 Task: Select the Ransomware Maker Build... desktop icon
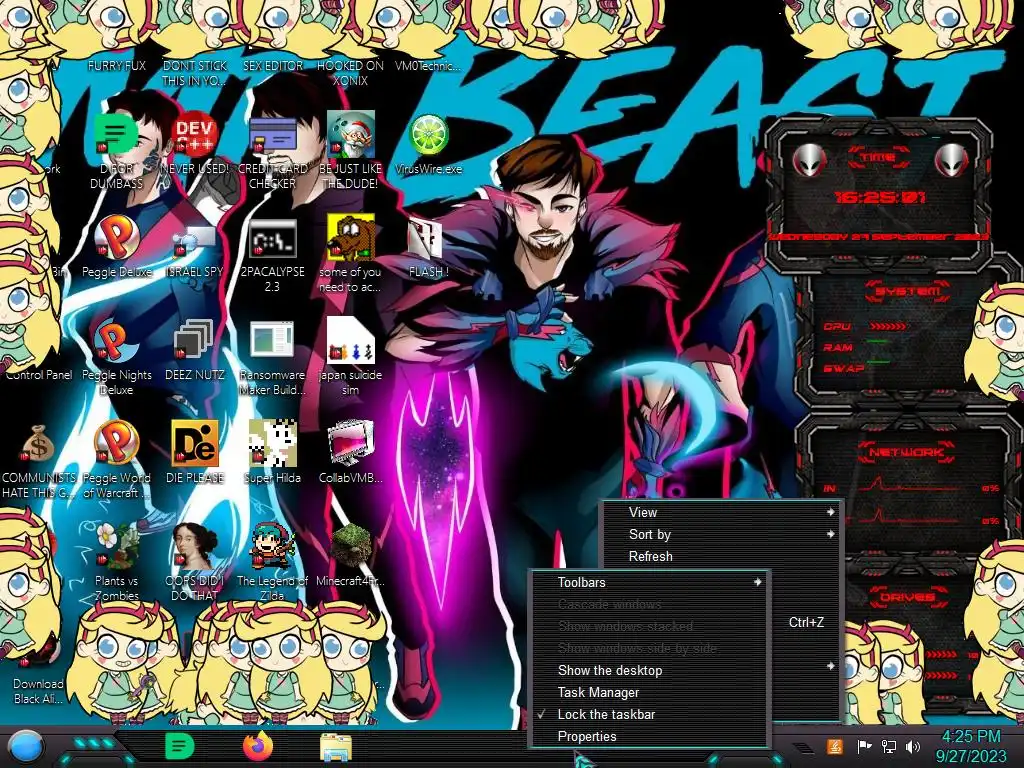pyautogui.click(x=272, y=340)
